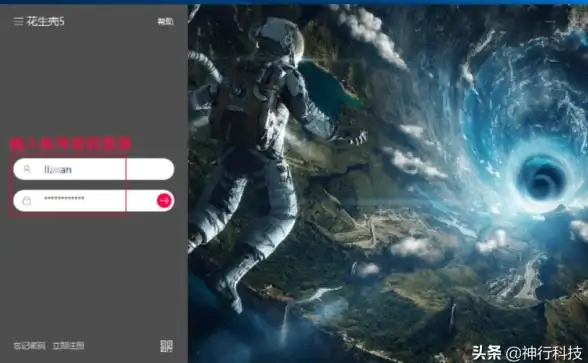Image resolution: width=588 pixels, height=363 pixels.
Task: Click the partly blurred username text
Action: 58,170
